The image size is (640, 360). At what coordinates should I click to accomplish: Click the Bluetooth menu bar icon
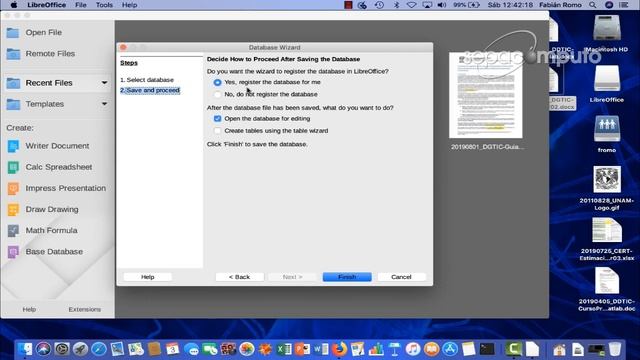[x=396, y=5]
